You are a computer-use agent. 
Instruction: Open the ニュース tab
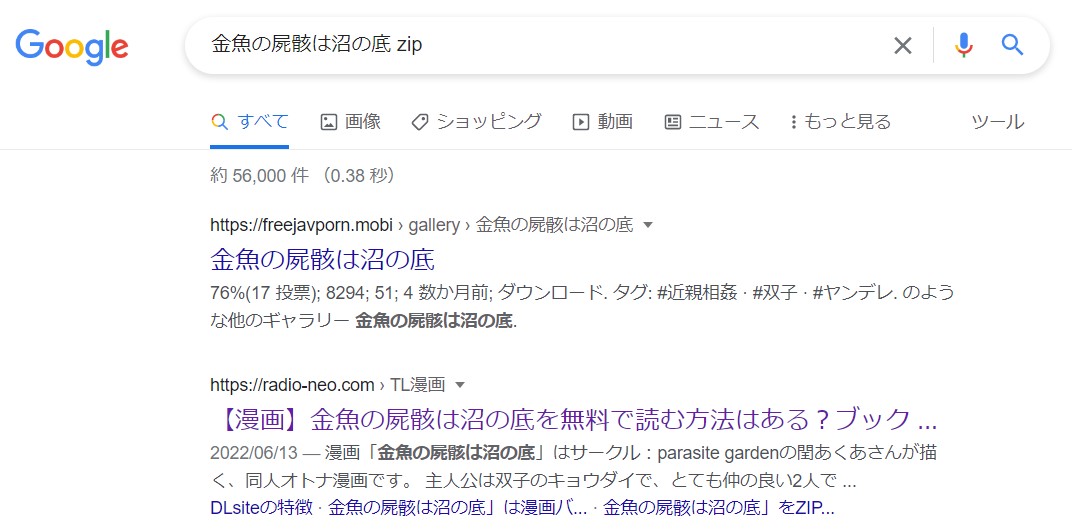pos(712,122)
